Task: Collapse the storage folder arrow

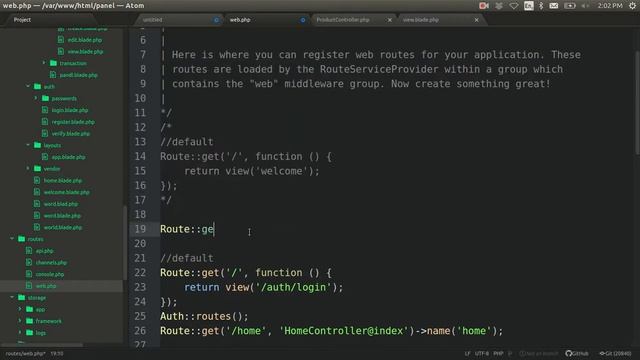Action: coord(12,298)
